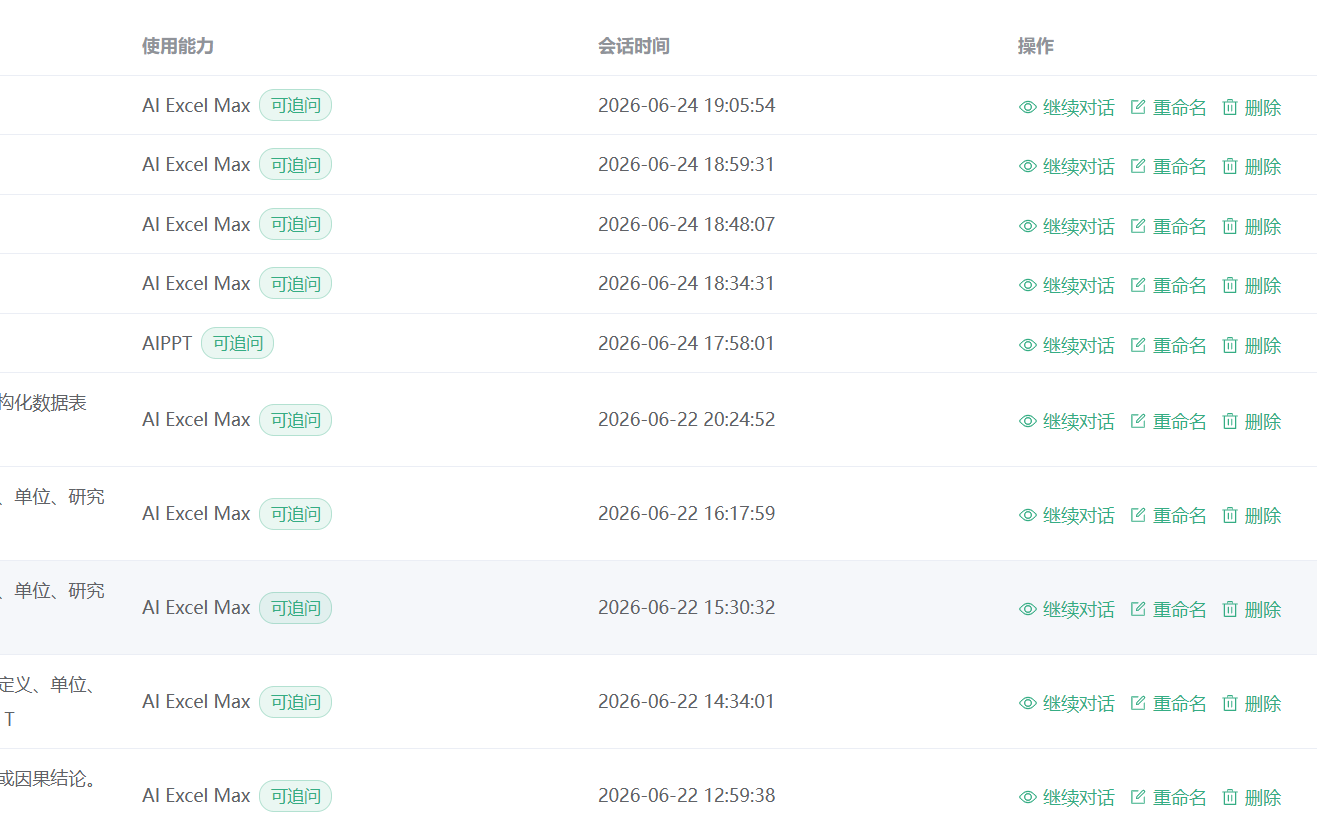Click the 操作 column header
Screen dimensions: 1317x835
tap(1036, 46)
